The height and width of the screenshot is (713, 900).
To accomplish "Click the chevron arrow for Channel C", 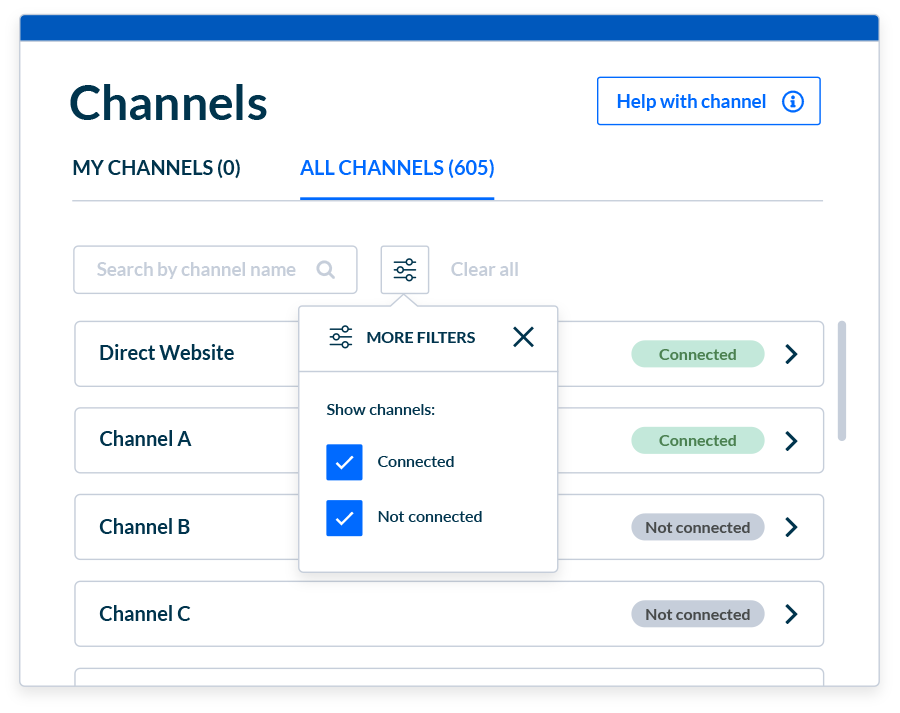I will tap(791, 613).
